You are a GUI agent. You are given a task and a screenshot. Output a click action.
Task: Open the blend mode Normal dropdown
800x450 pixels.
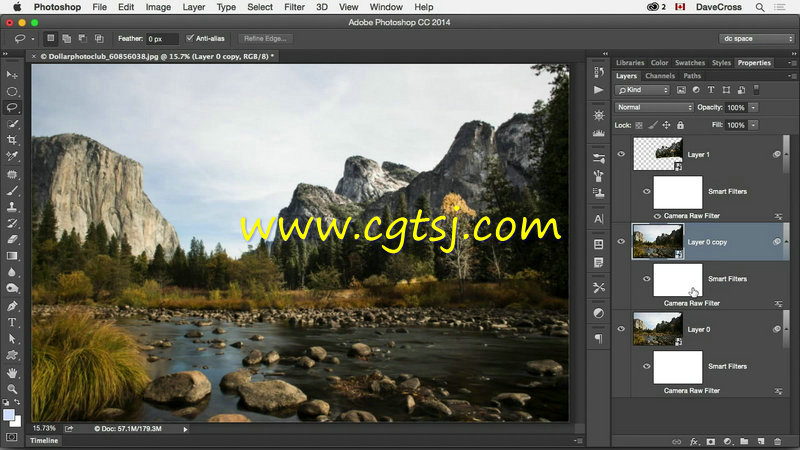coord(655,107)
